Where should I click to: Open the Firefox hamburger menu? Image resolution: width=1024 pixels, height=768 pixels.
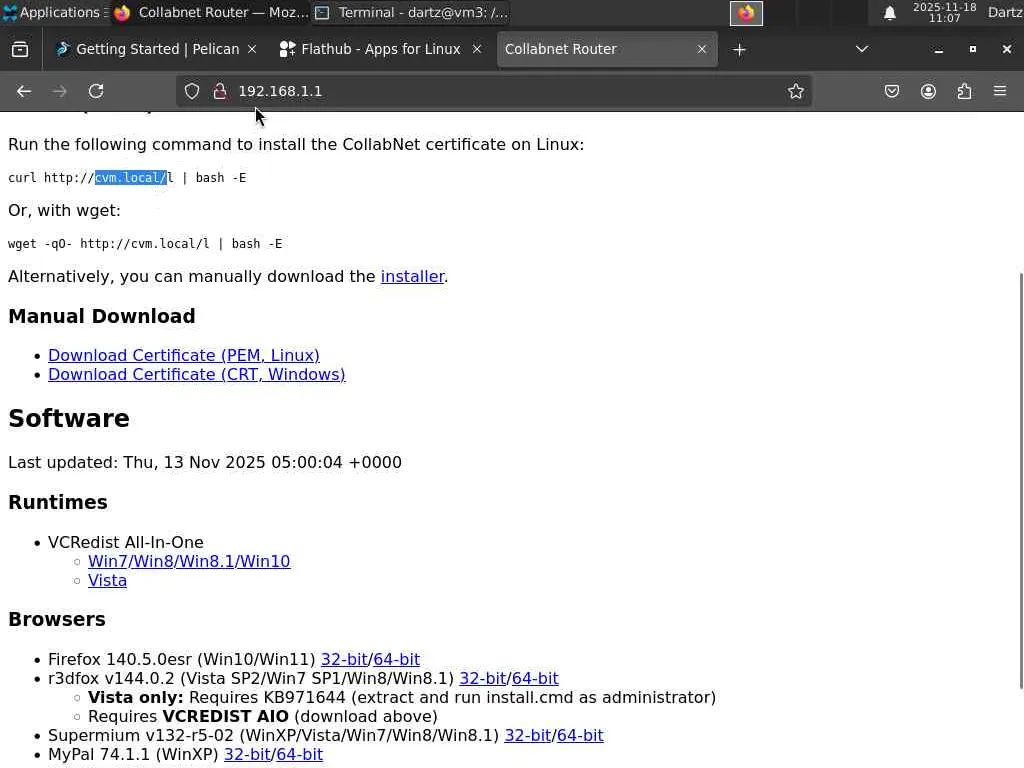[1000, 91]
